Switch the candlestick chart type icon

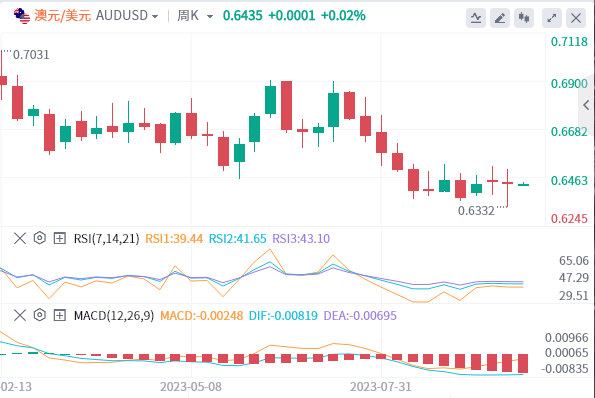pos(524,18)
